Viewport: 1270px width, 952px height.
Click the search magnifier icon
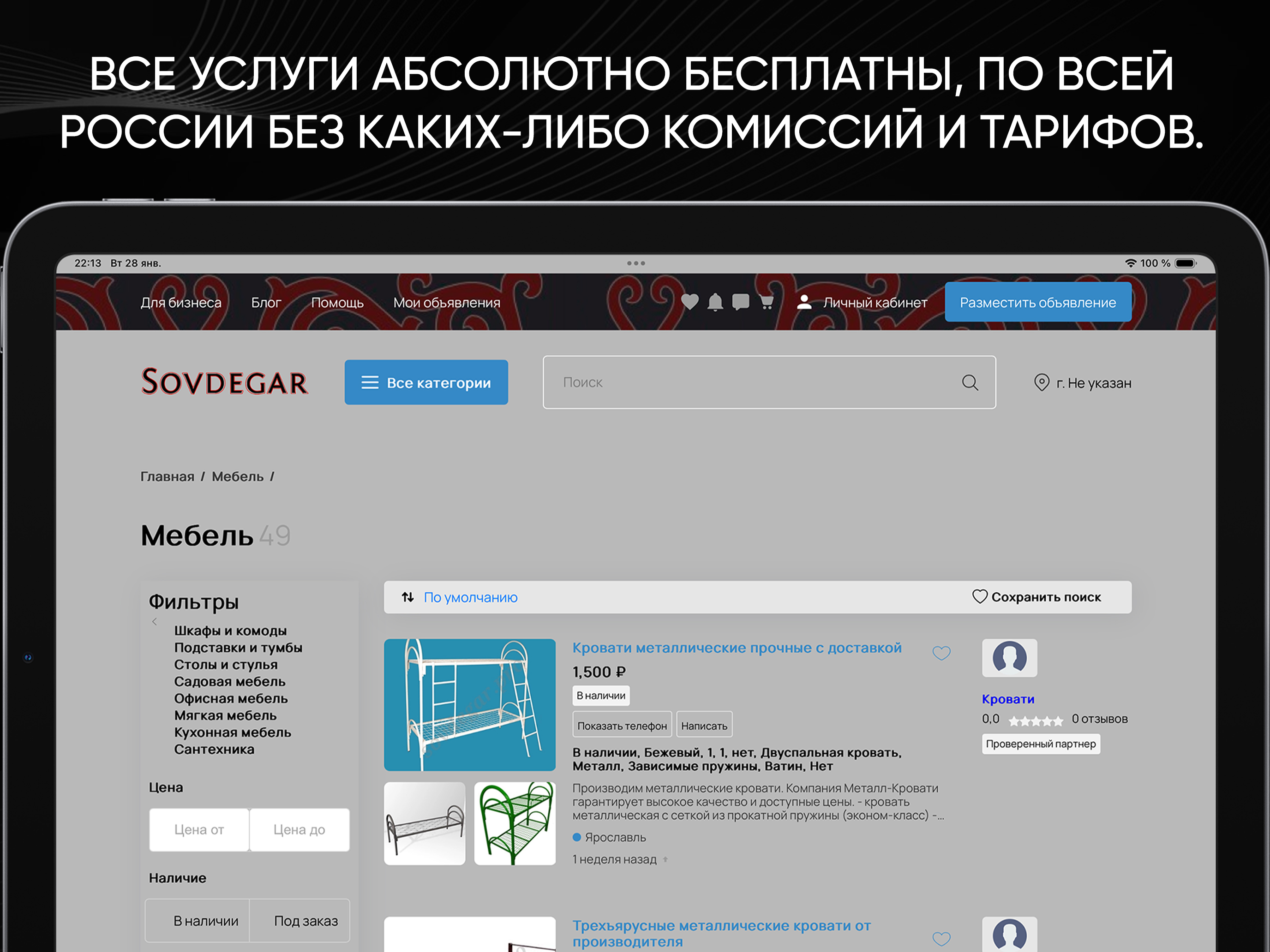pos(970,382)
